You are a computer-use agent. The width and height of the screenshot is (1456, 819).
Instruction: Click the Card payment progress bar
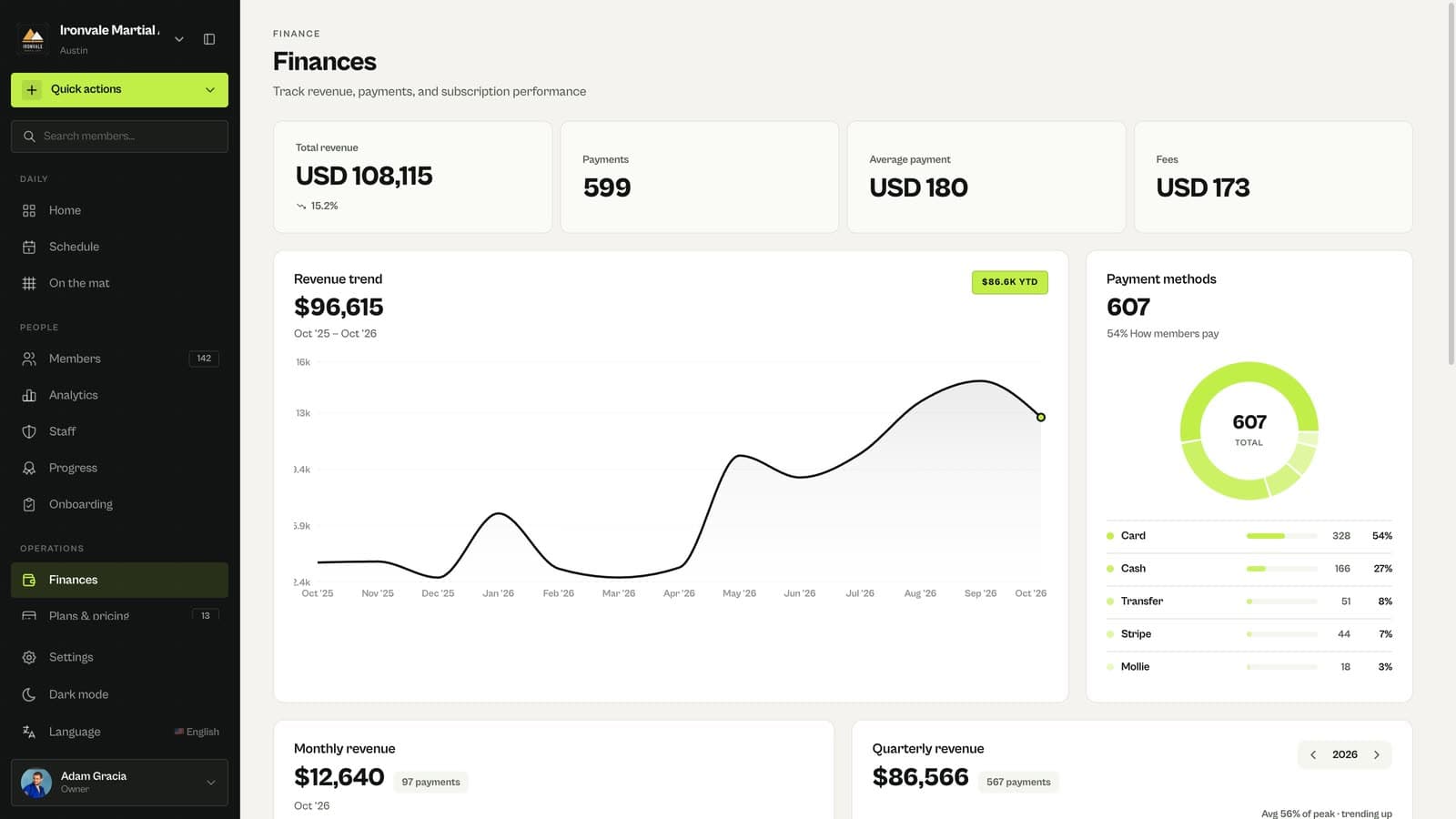[x=1281, y=536]
